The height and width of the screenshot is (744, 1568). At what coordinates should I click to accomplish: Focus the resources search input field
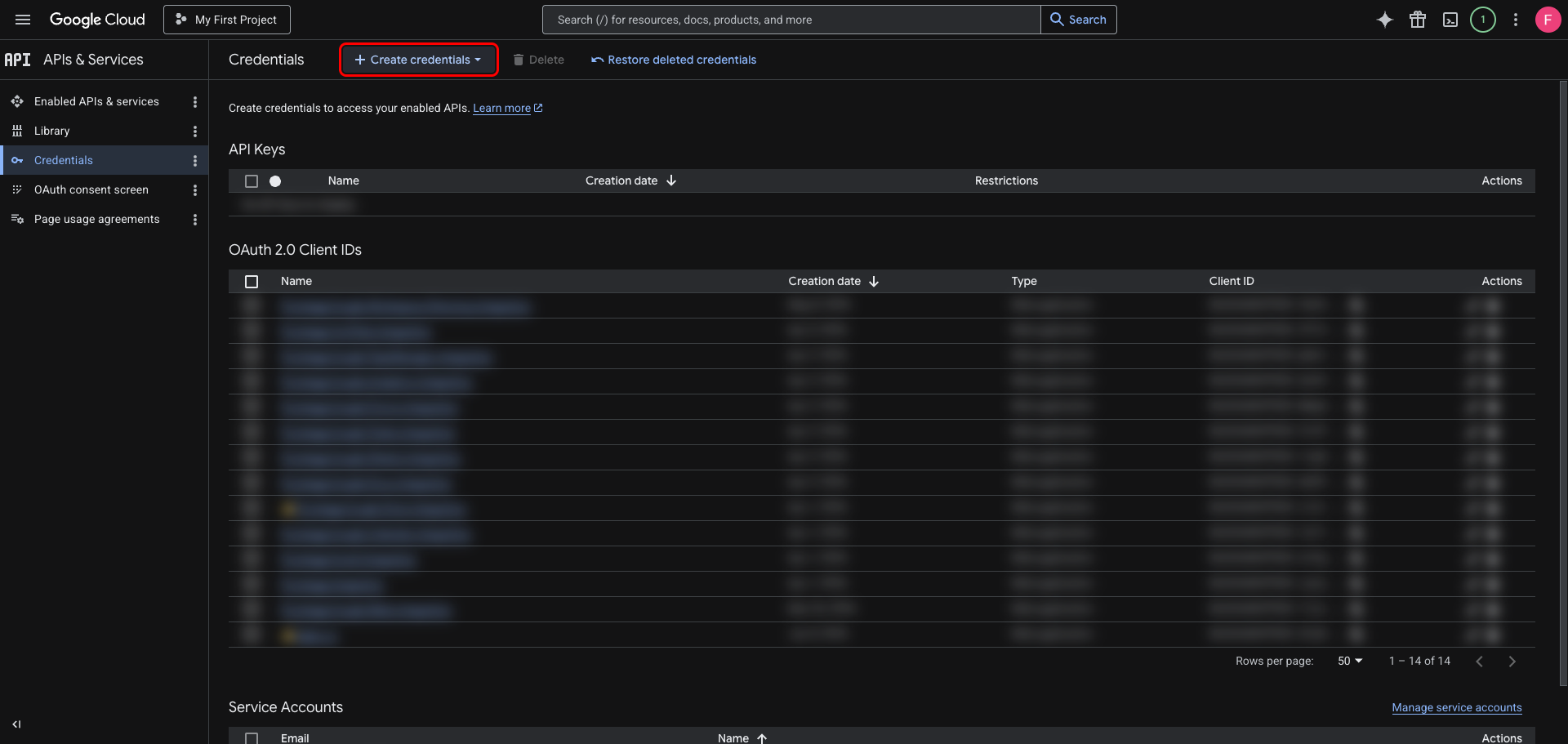point(791,20)
